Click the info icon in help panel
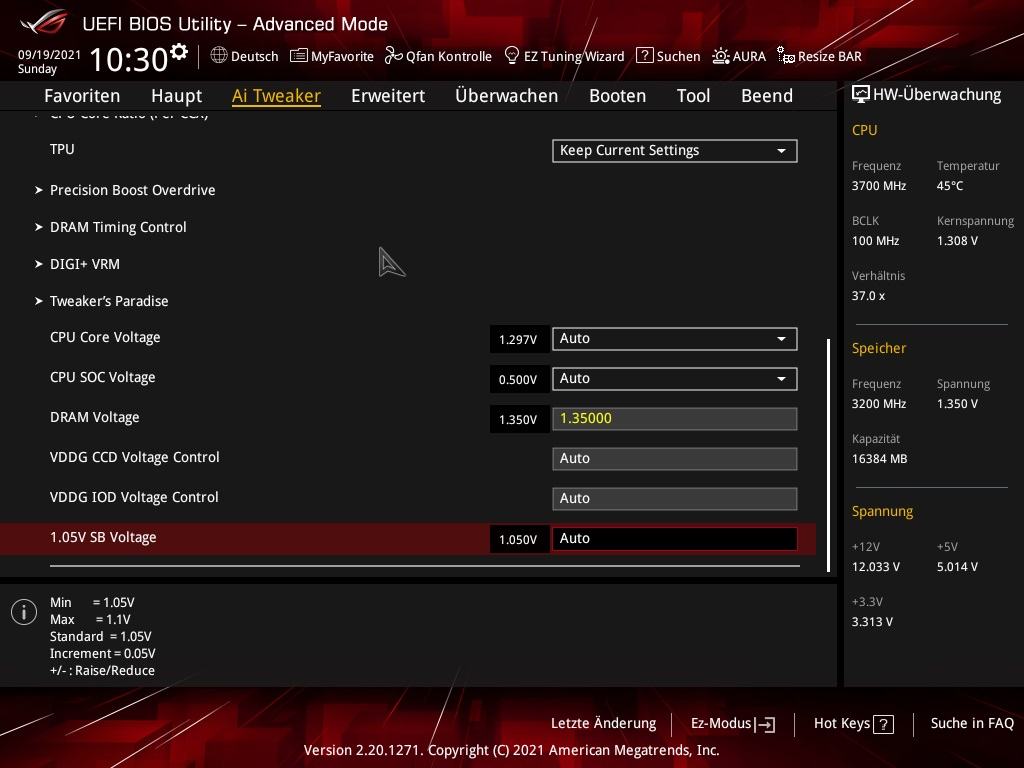1024x768 pixels. (24, 612)
